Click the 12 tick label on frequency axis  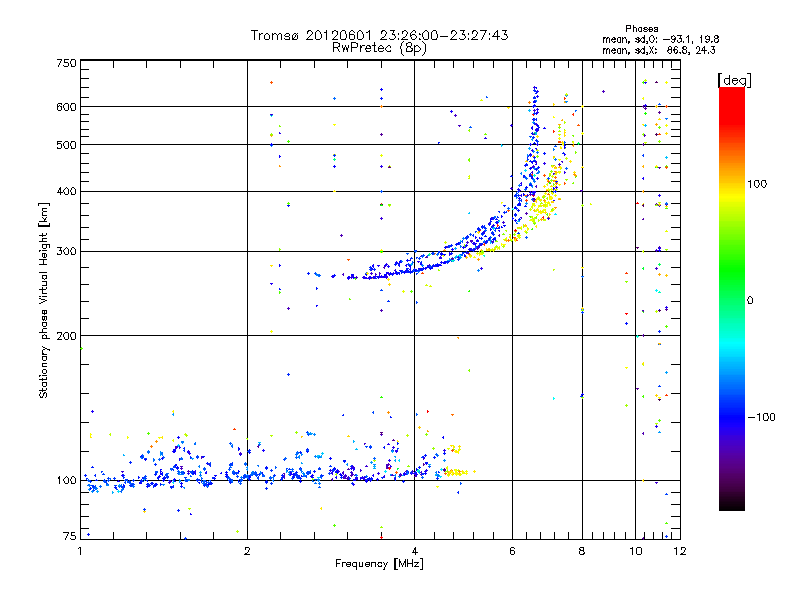(680, 551)
